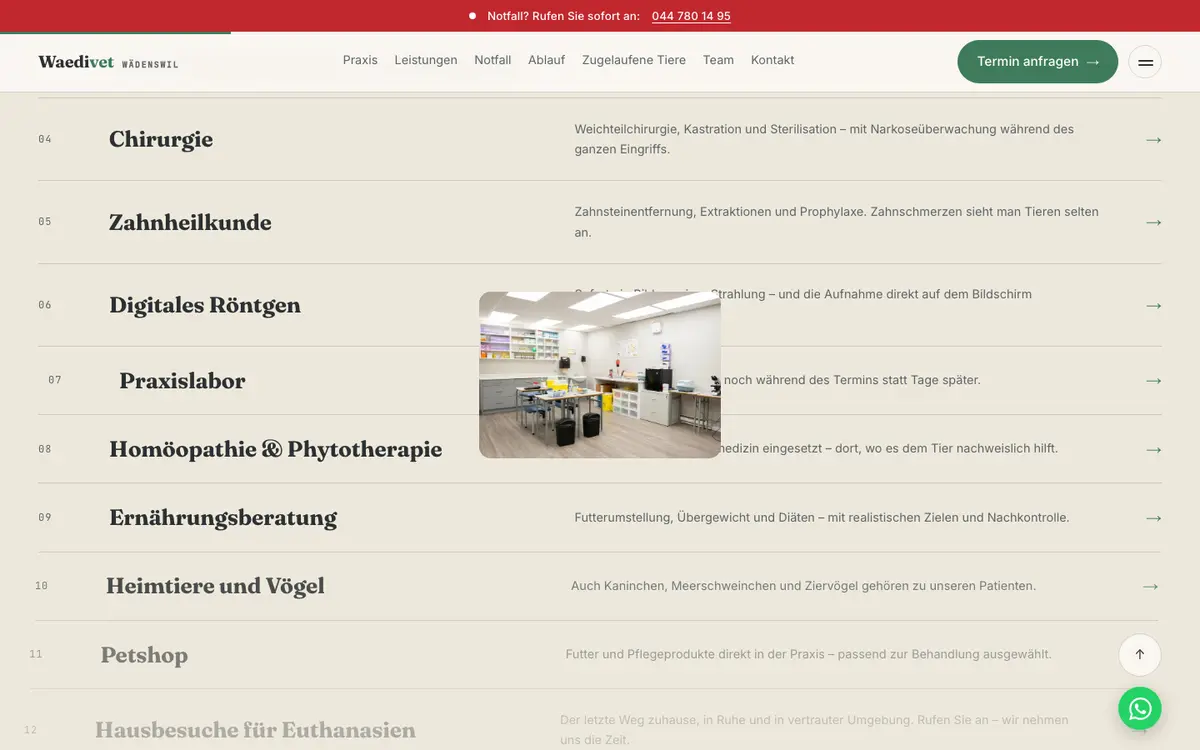
Task: Click the arrow beside Chirurgie row
Action: 1153,140
